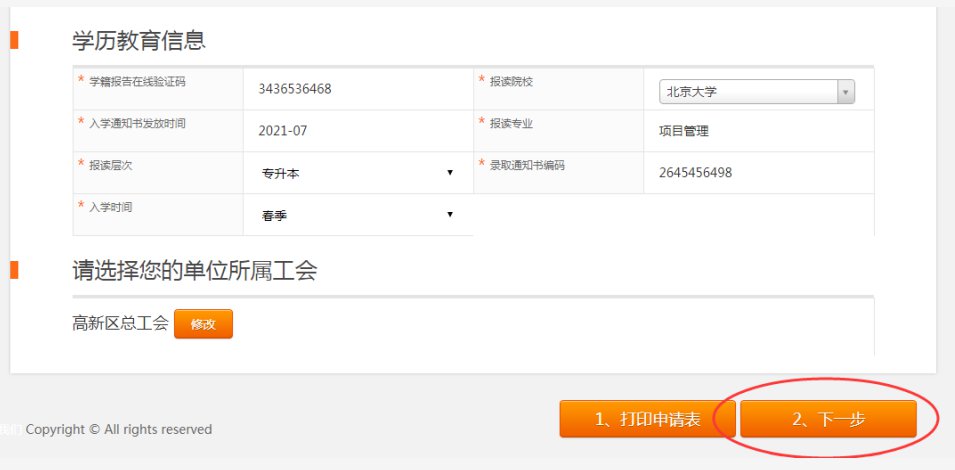The image size is (955, 470).
Task: Proceed with the 2、下一步 button
Action: 828,420
